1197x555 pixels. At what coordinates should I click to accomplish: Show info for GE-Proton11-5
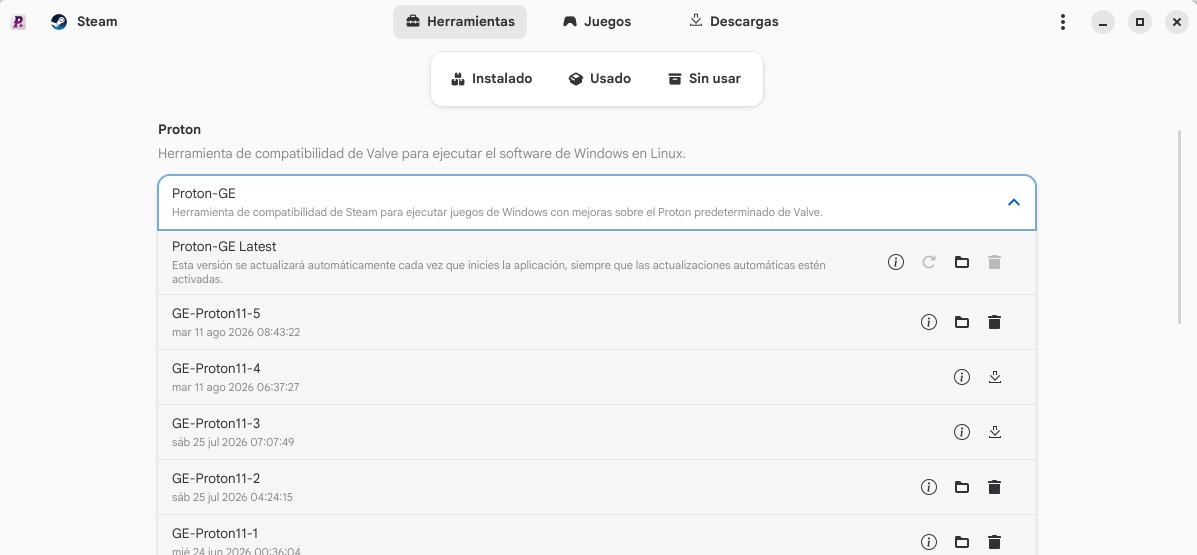929,322
